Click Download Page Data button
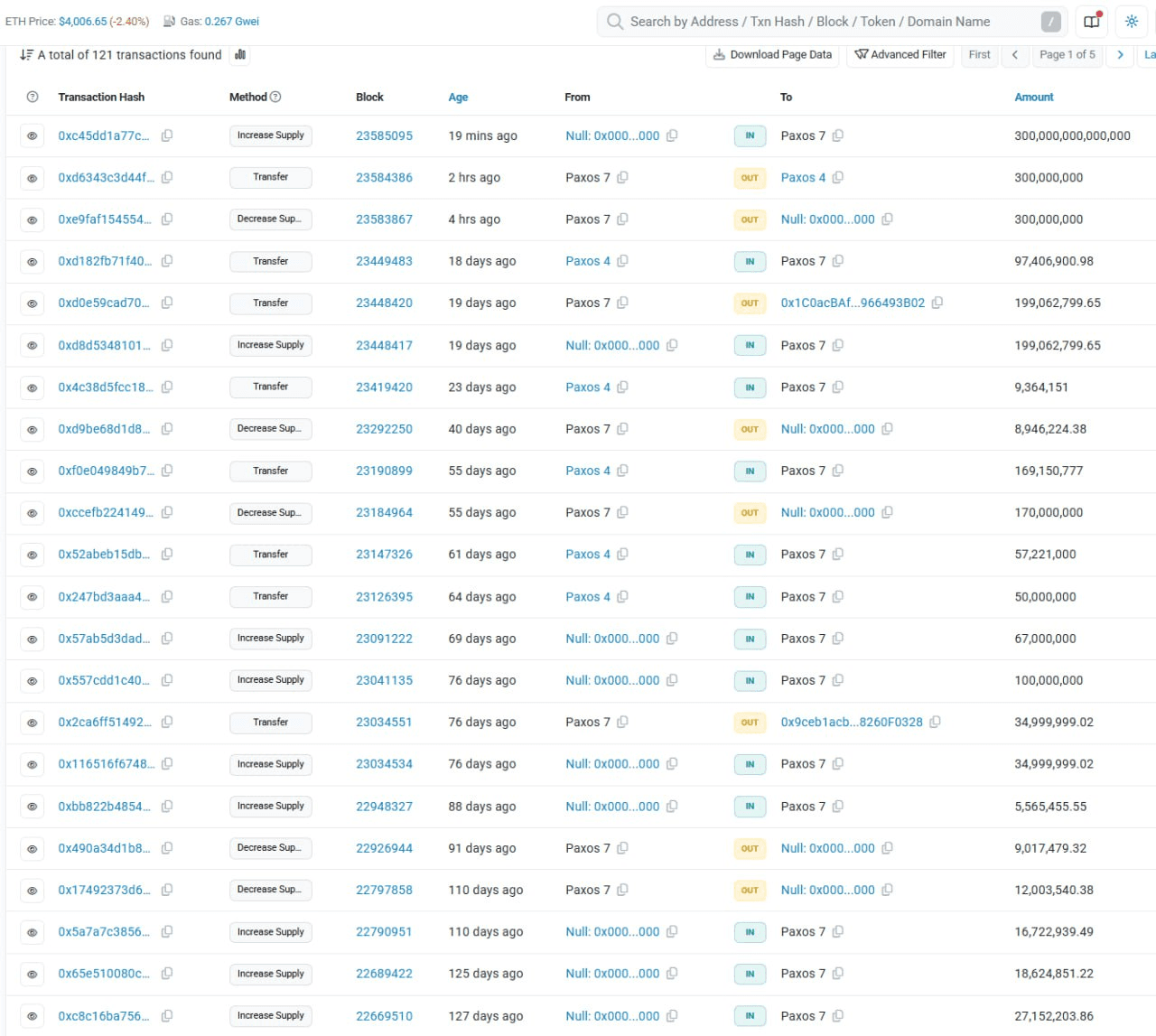The image size is (1156, 1036). (772, 55)
